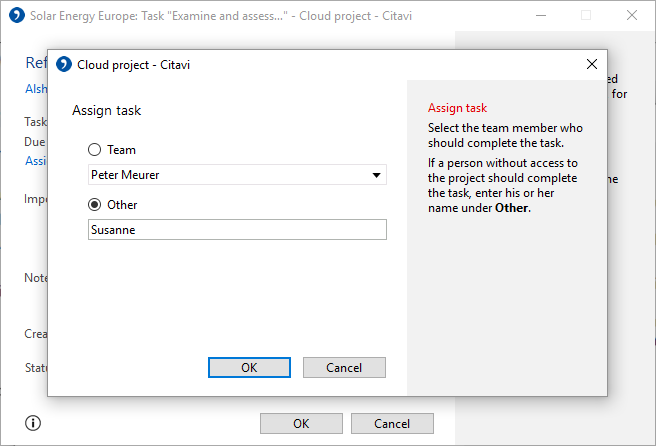The image size is (656, 446).
Task: Click the partially hidden blue Assi link
Action: (x=36, y=161)
